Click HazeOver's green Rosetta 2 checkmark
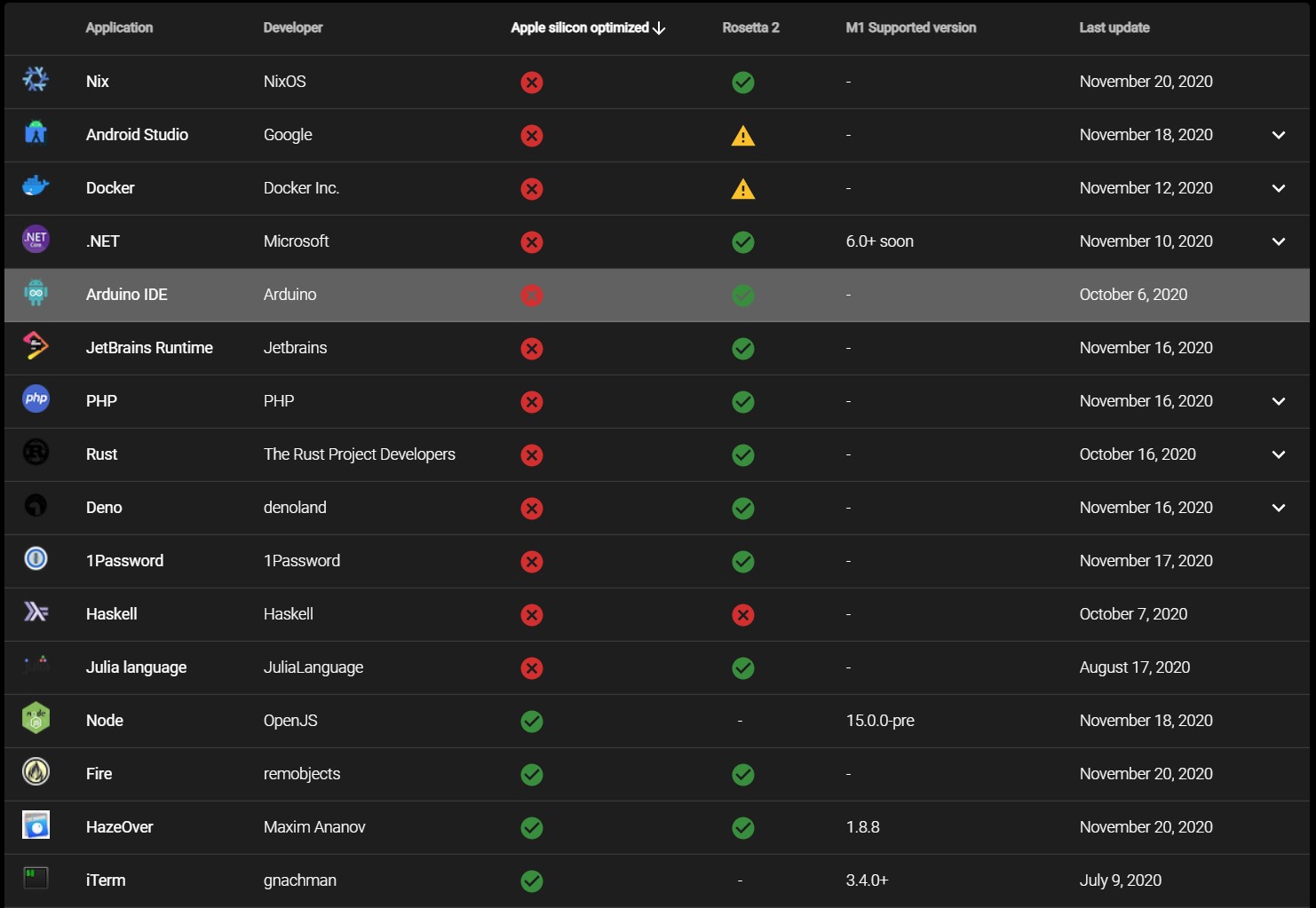The image size is (1316, 908). (x=743, y=828)
